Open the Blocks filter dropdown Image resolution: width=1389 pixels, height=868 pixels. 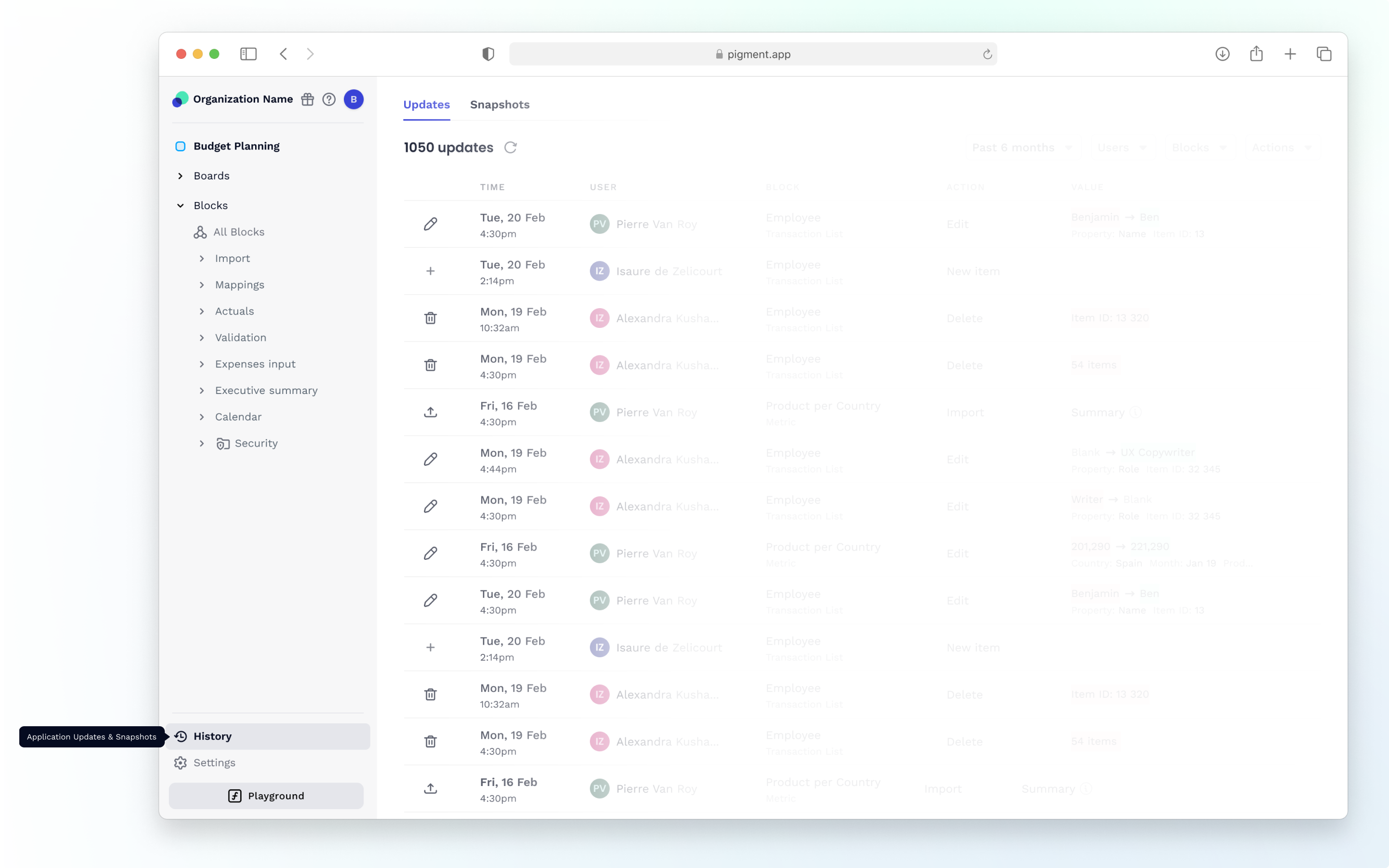click(x=1199, y=148)
